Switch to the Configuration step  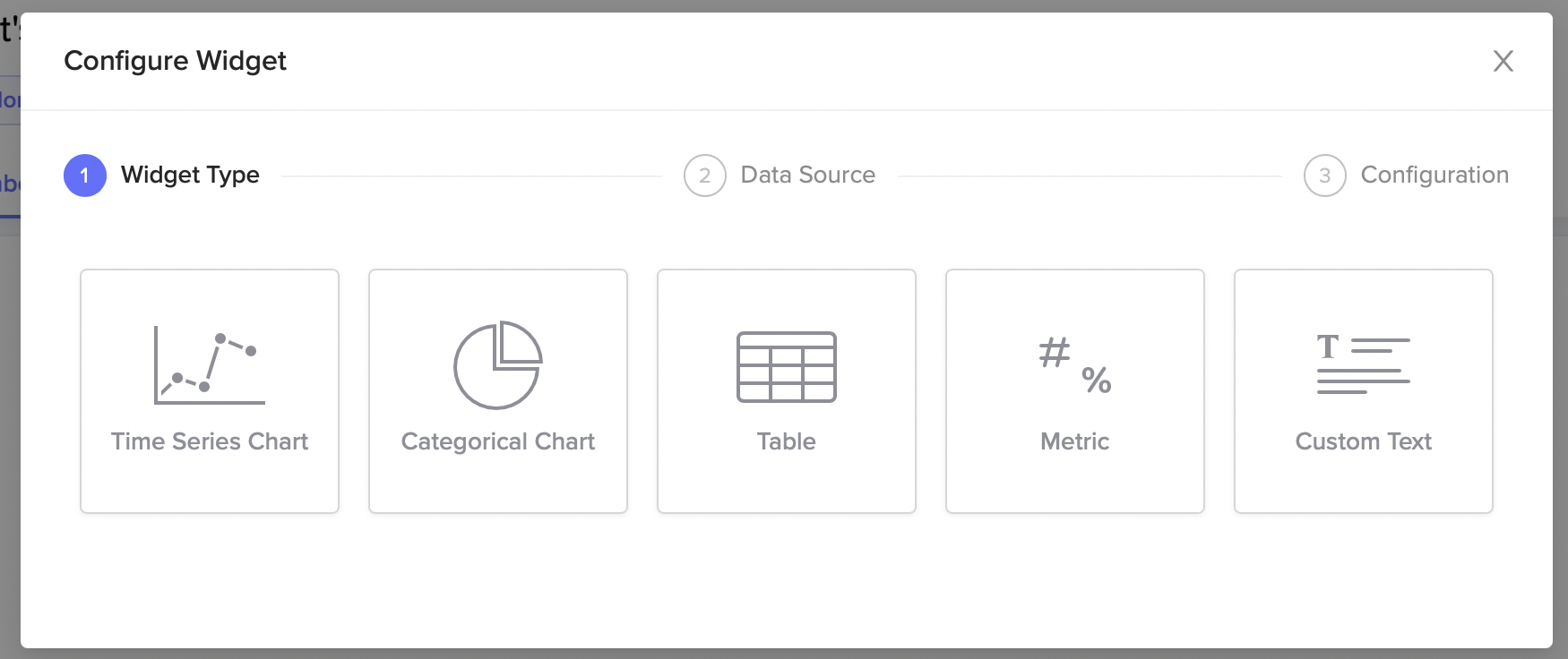point(1434,175)
